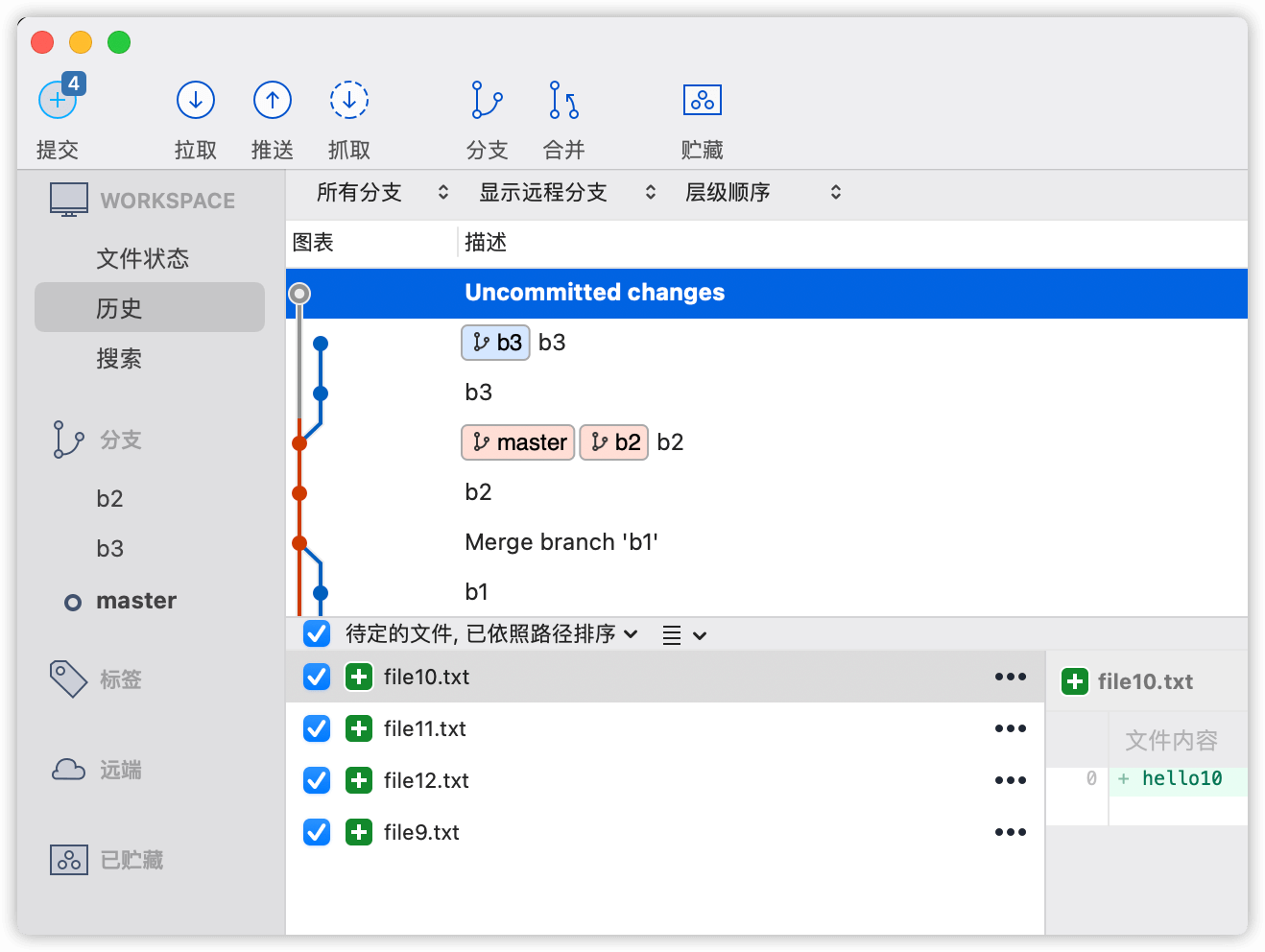
Task: Select 历史 in the sidebar
Action: click(x=150, y=307)
